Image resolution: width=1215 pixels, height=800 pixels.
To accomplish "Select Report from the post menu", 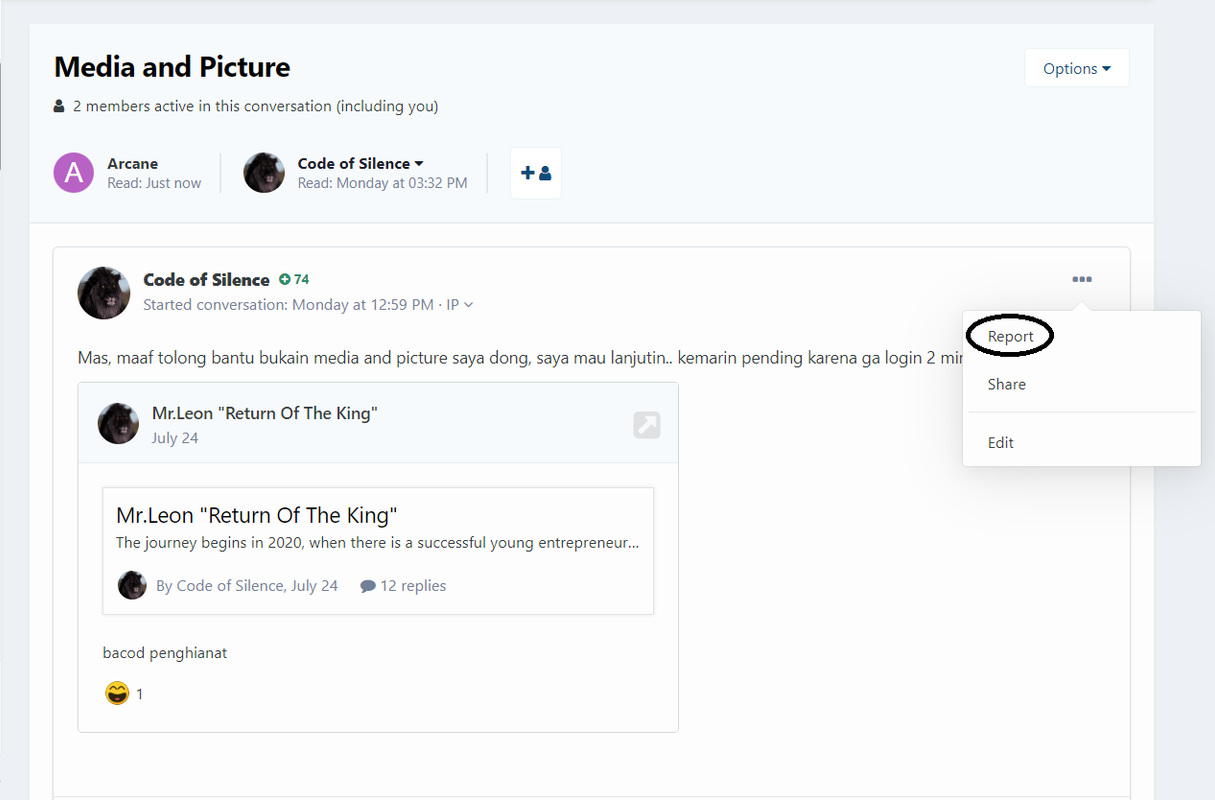I will (x=1011, y=336).
